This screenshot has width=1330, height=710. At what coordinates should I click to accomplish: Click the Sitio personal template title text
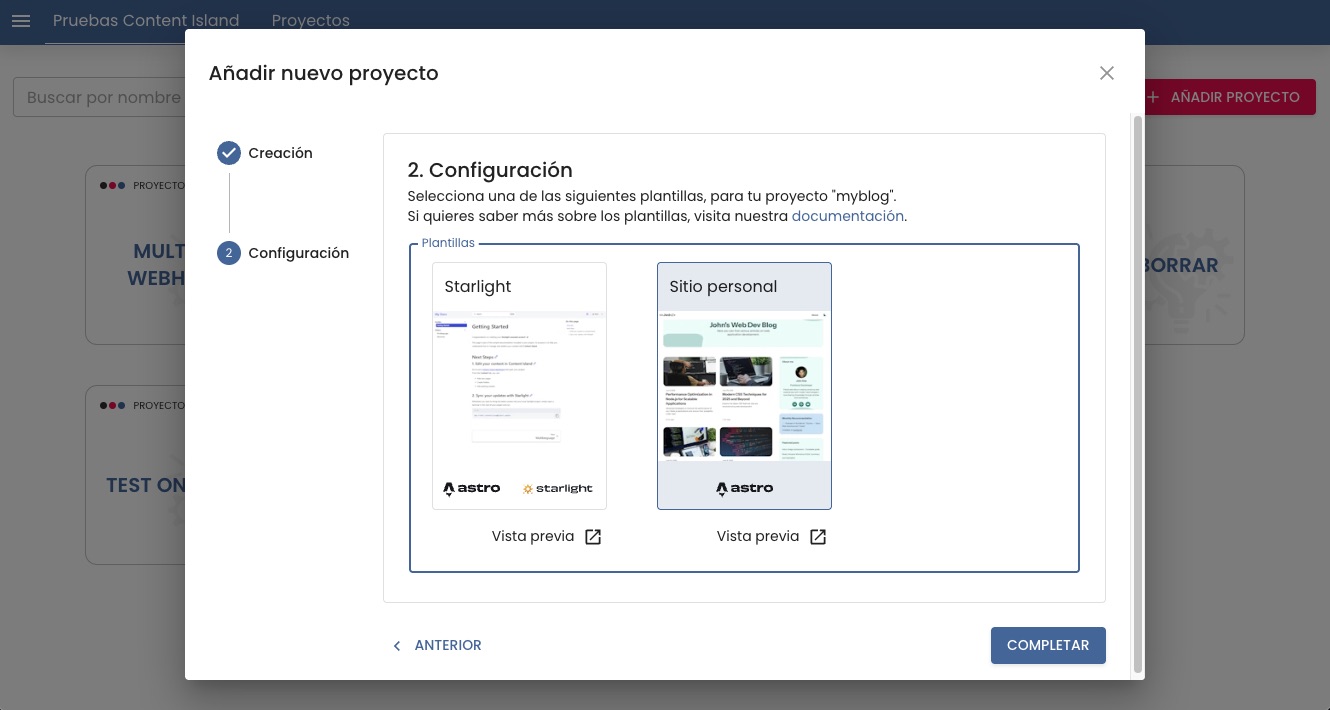tap(723, 287)
